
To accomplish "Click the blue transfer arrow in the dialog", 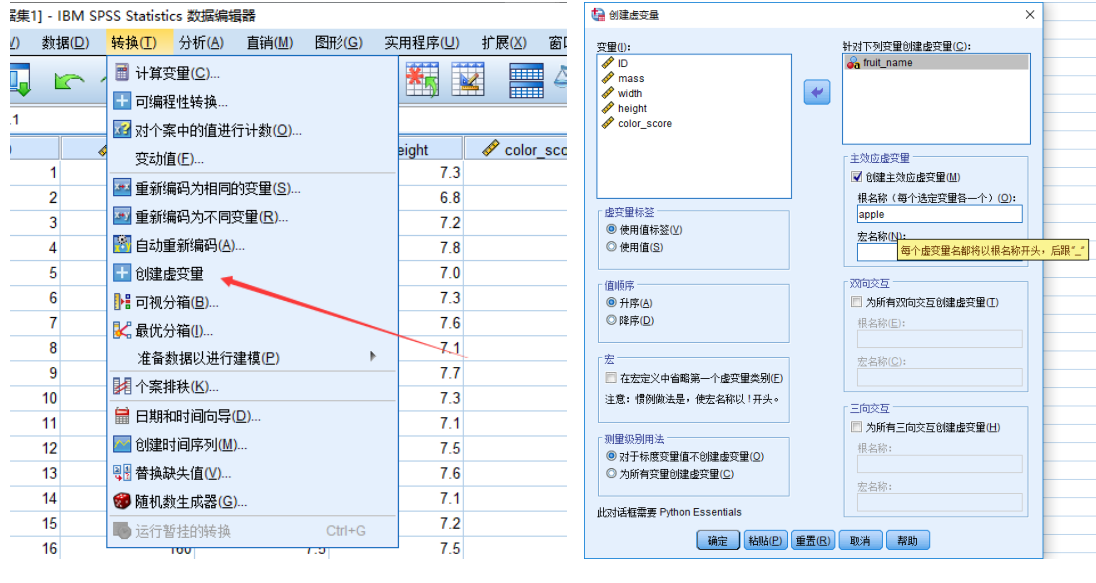I will pyautogui.click(x=816, y=92).
